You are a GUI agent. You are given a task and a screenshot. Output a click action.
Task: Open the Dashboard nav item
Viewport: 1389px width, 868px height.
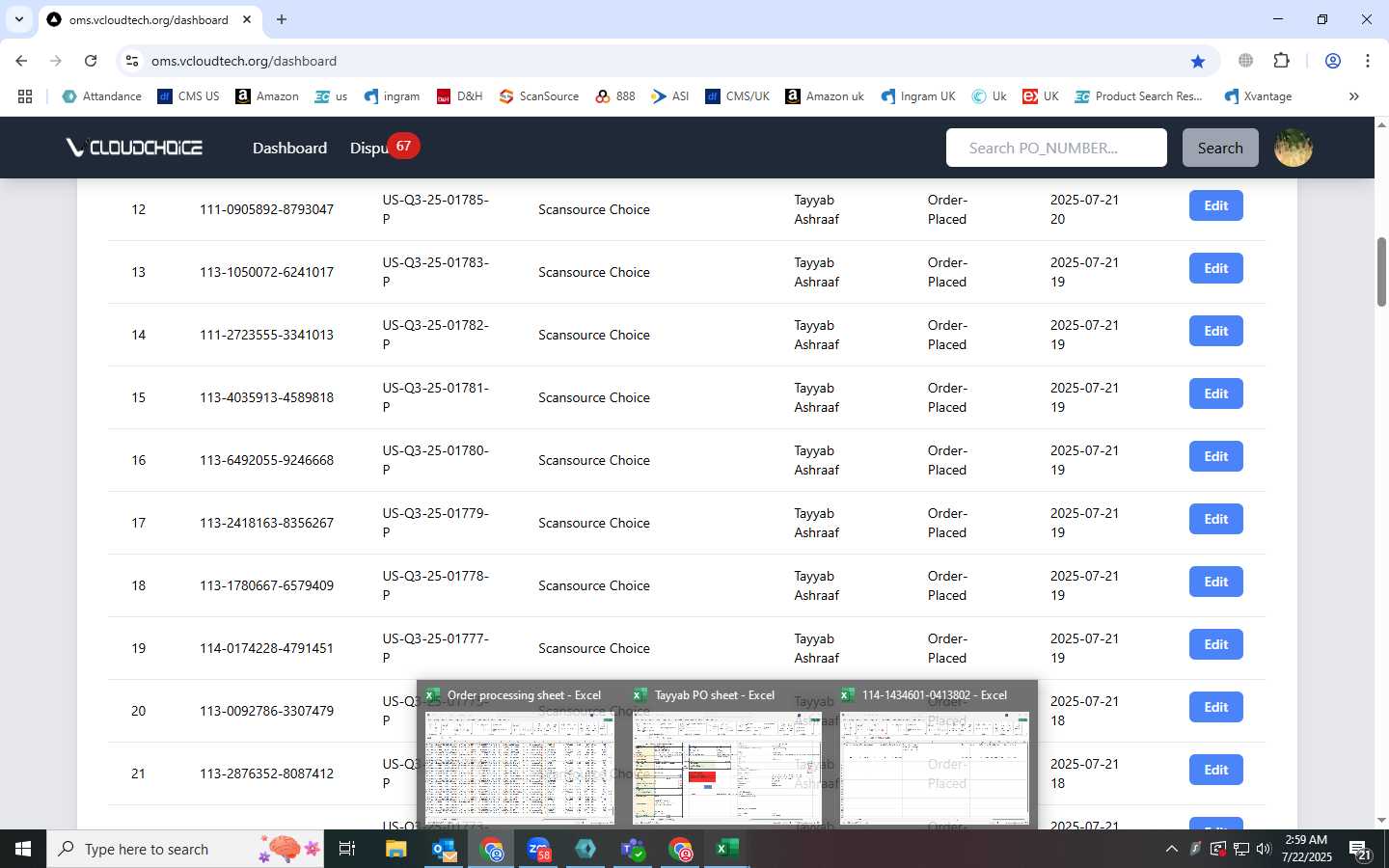(289, 148)
